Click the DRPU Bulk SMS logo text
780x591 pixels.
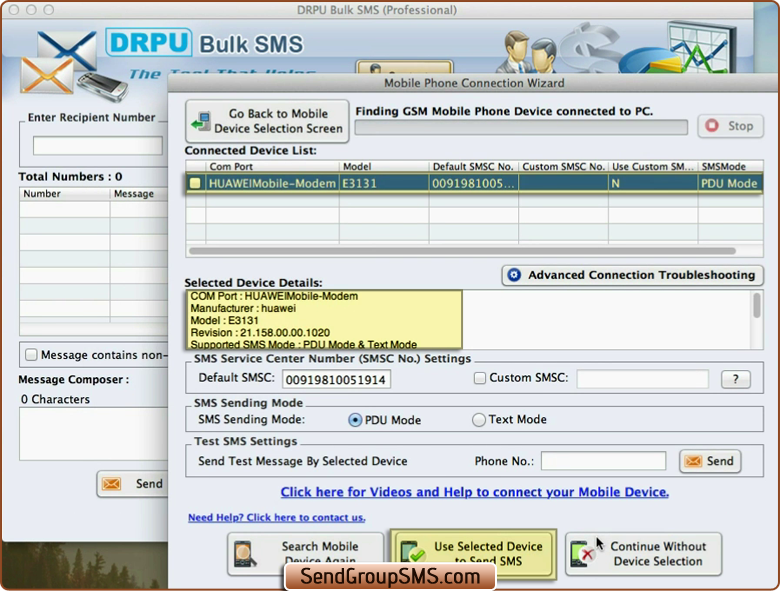(x=204, y=43)
